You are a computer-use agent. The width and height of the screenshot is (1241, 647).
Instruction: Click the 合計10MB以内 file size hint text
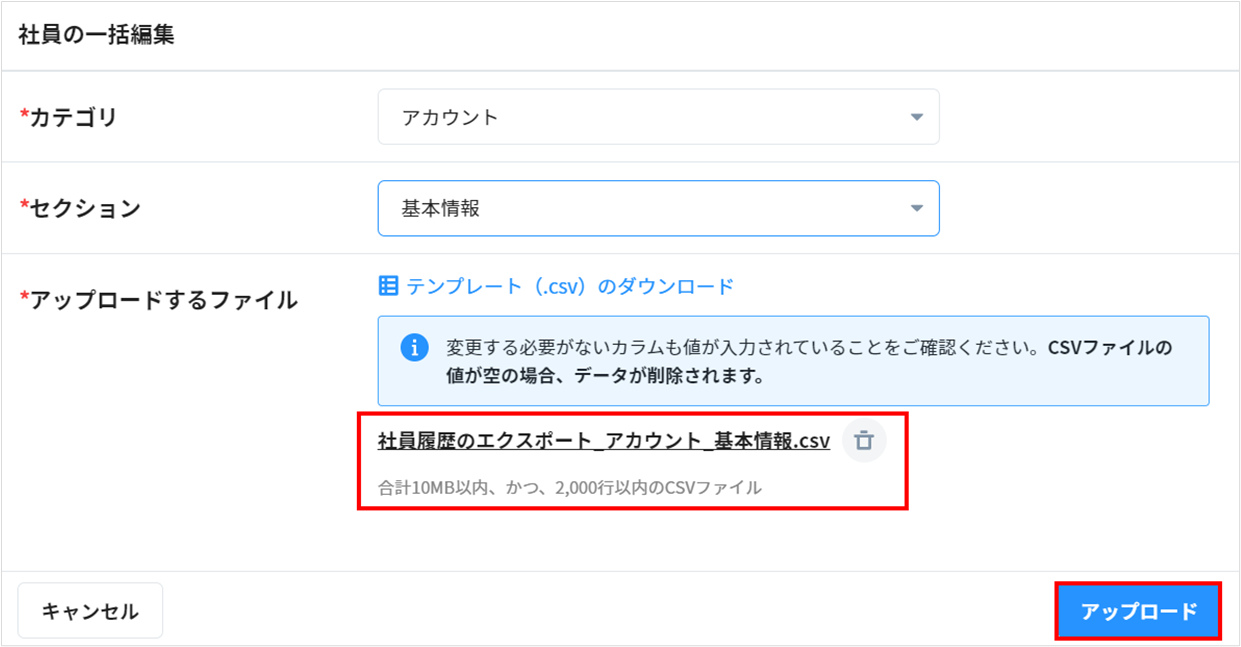[569, 488]
